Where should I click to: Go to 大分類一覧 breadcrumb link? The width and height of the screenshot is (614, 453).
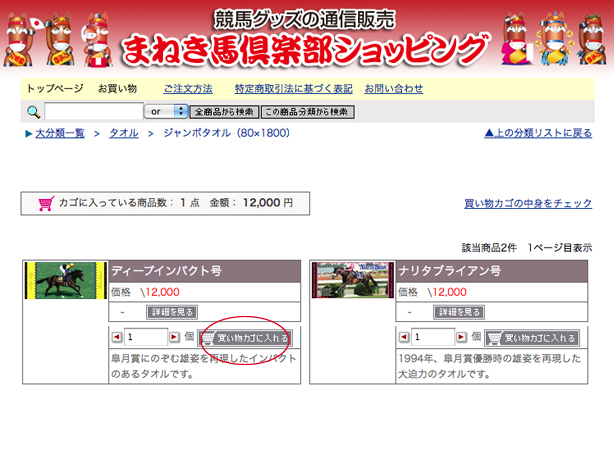pyautogui.click(x=60, y=134)
